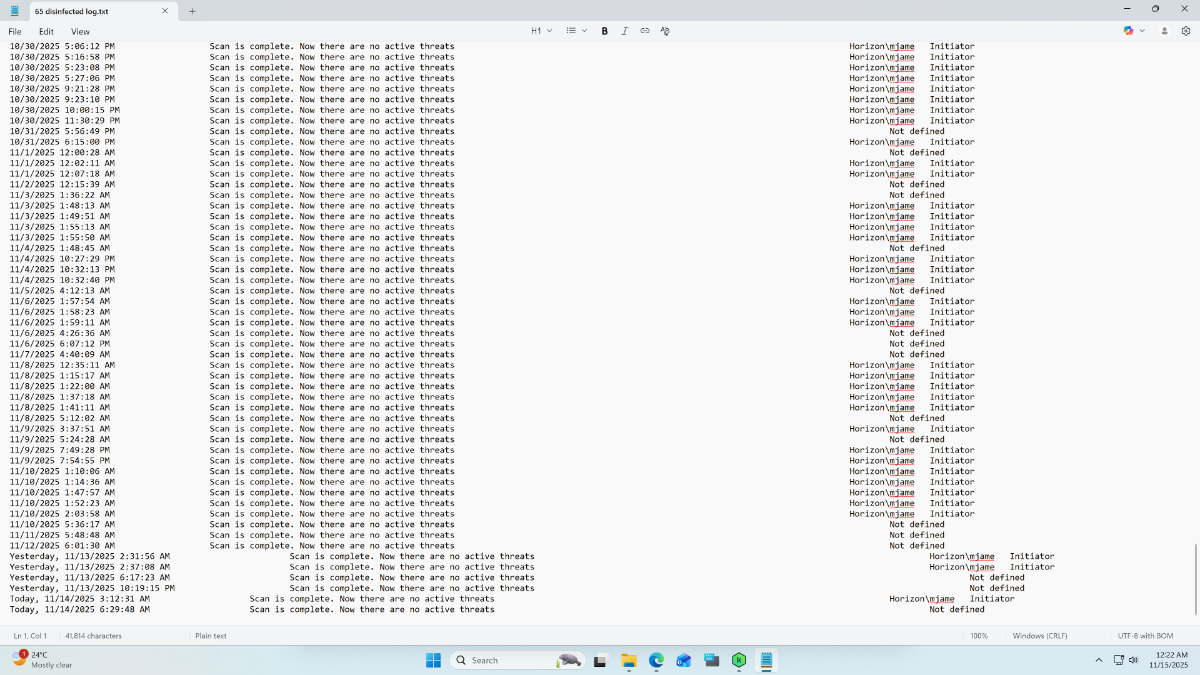Open the Windows Start menu
The width and height of the screenshot is (1200, 675).
click(434, 660)
